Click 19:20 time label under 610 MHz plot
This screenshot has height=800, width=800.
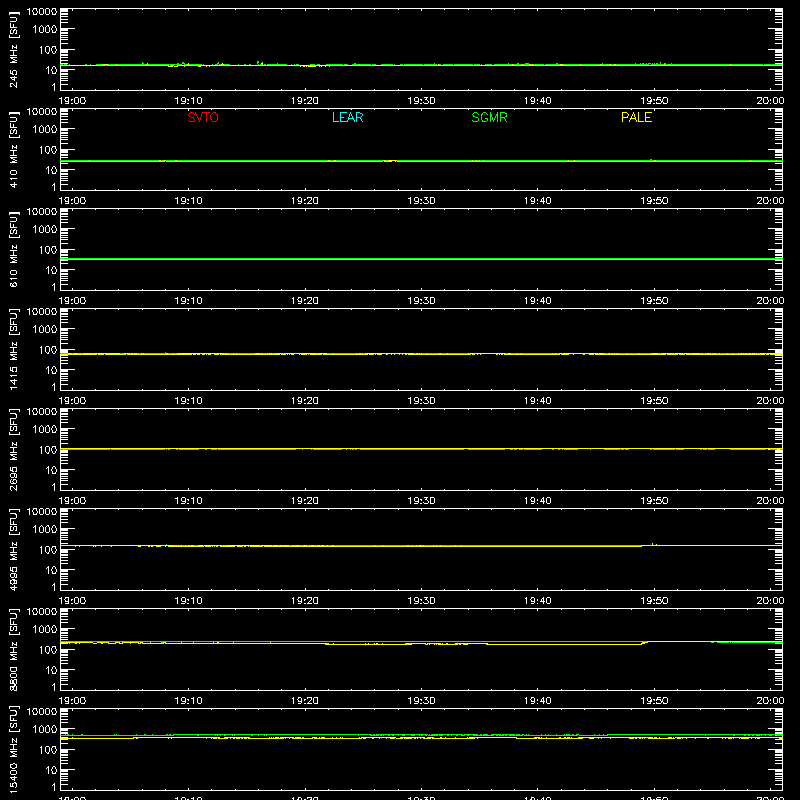coord(305,301)
